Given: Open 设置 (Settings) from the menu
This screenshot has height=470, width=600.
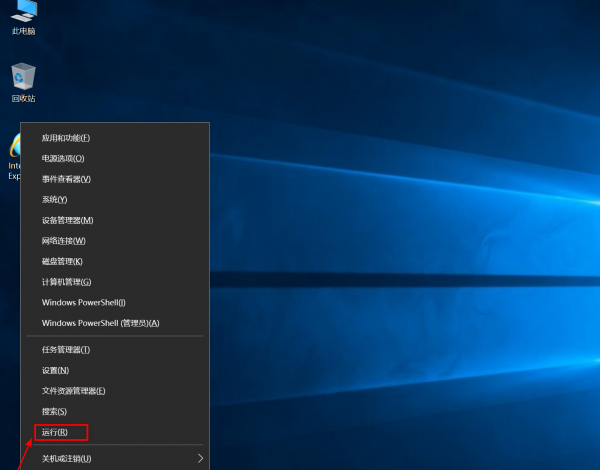Looking at the screenshot, I should 55,370.
